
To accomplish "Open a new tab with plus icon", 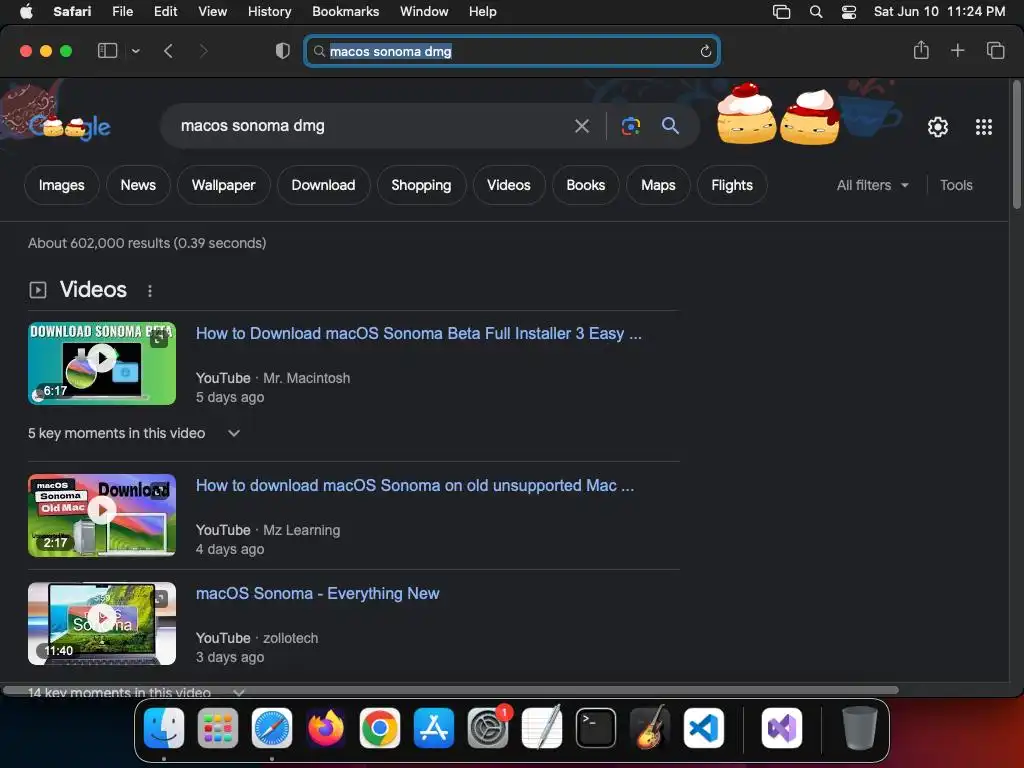I will [957, 50].
